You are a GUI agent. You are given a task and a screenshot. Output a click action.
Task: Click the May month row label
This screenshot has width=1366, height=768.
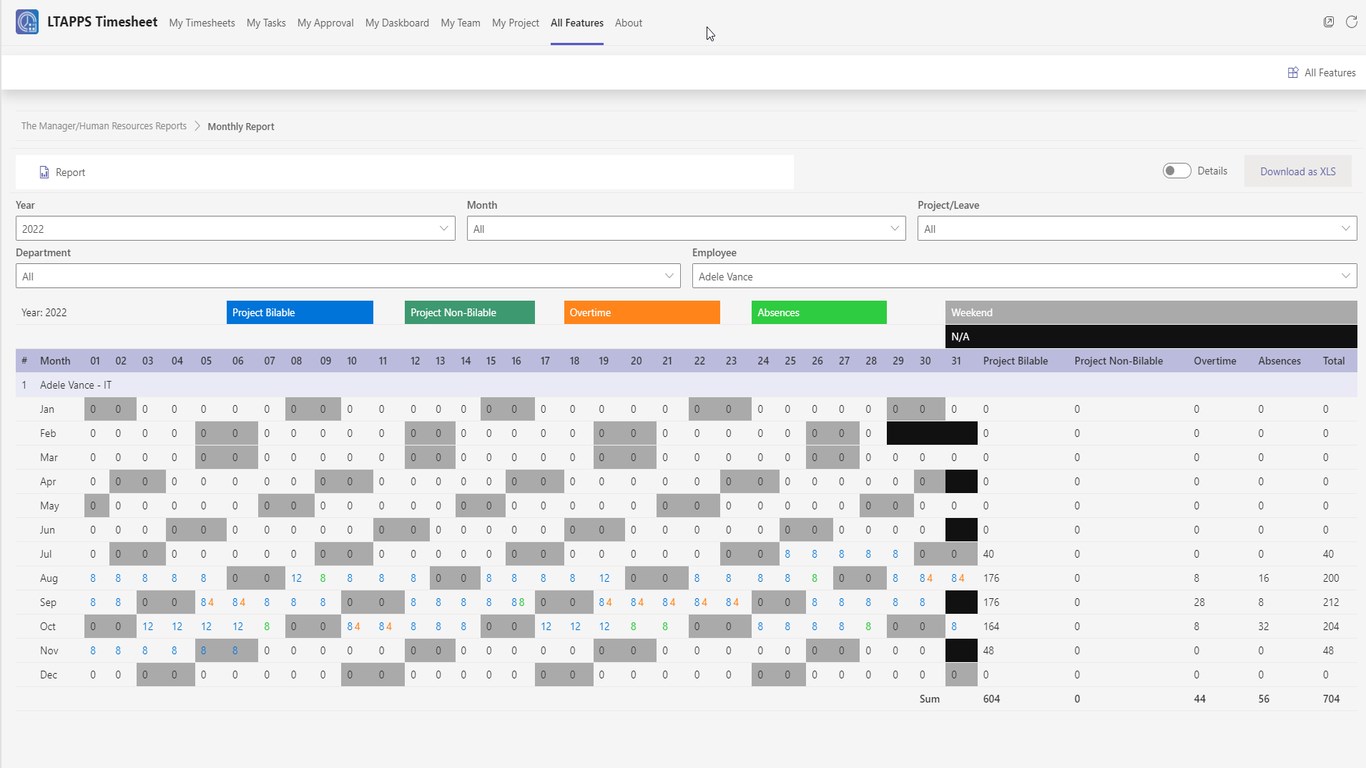coord(49,505)
